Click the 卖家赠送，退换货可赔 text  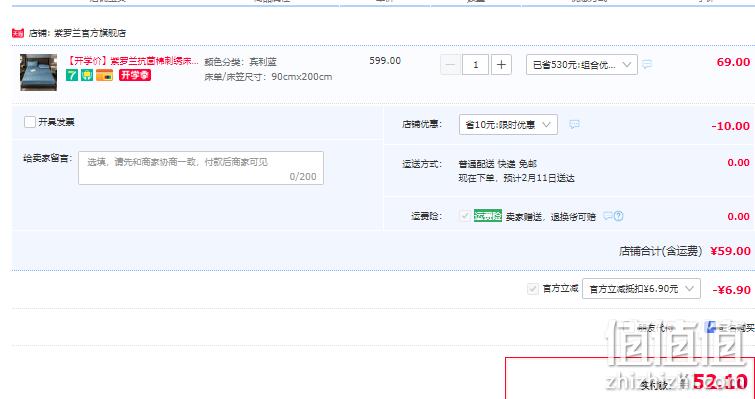[x=550, y=217]
